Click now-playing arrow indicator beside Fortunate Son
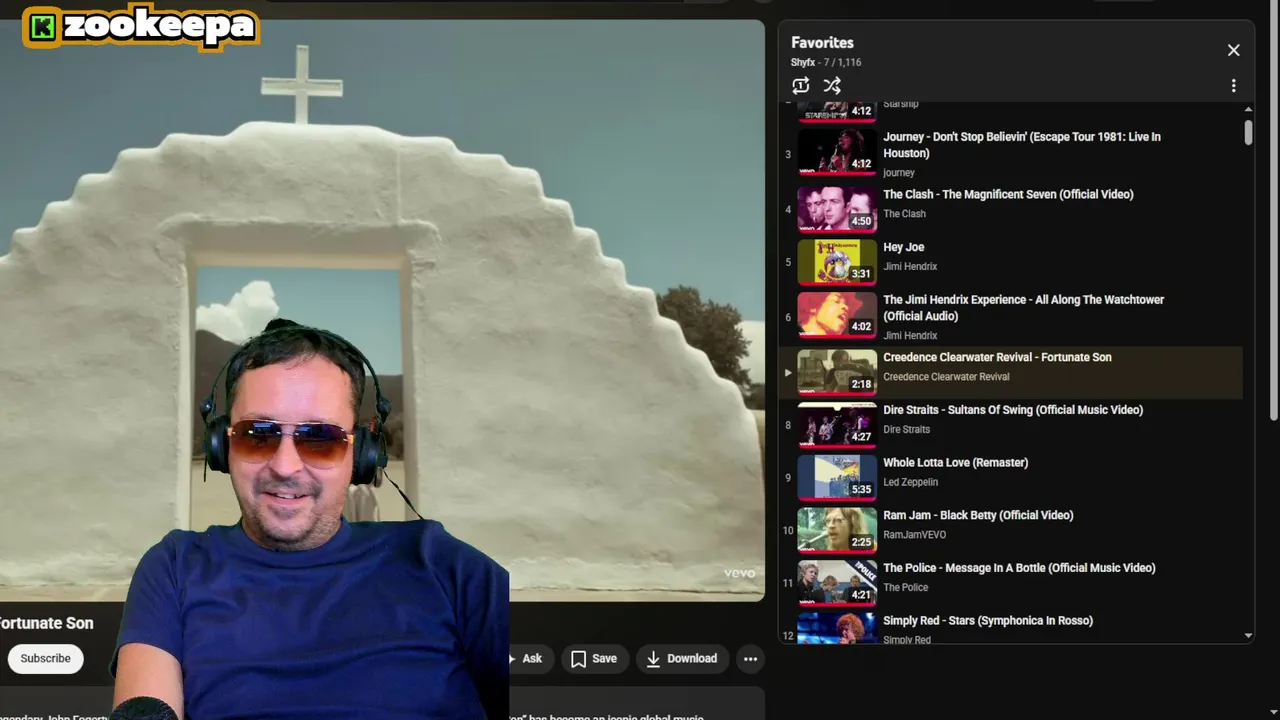 coord(788,372)
